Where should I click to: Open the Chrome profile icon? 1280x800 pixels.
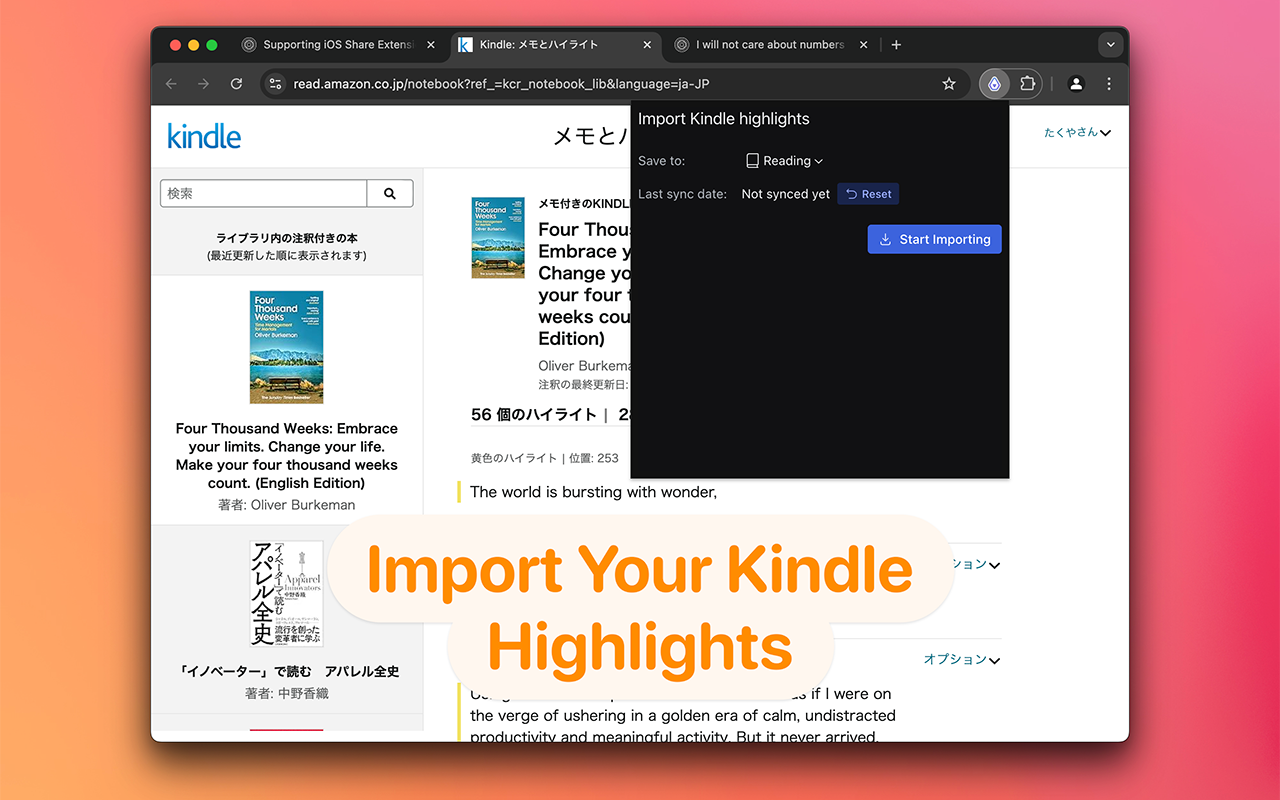1076,84
